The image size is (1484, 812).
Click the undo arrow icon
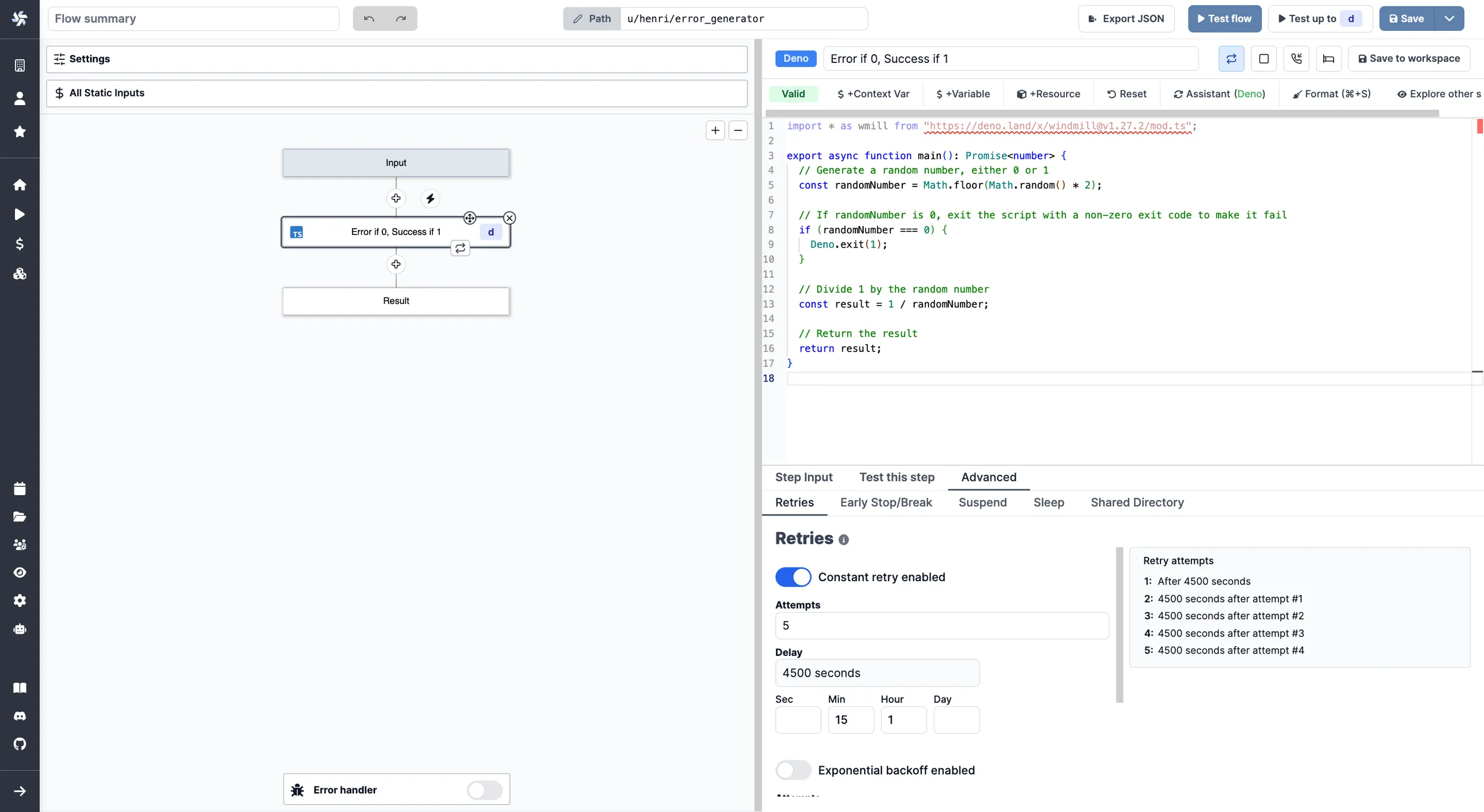369,18
